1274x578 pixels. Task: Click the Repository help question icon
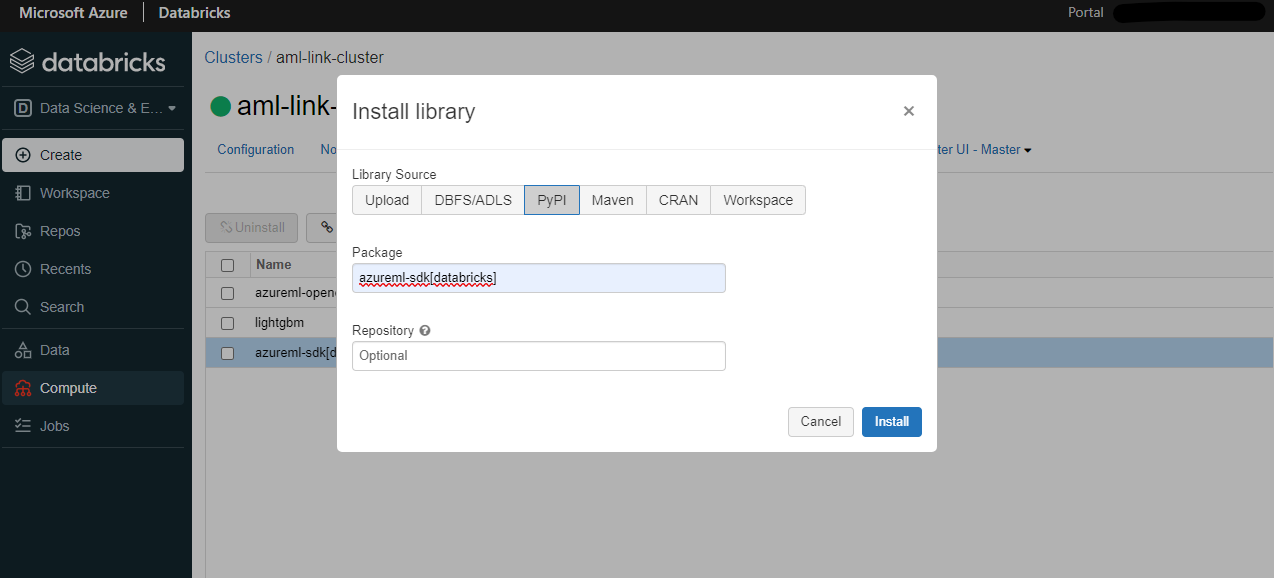click(x=425, y=331)
